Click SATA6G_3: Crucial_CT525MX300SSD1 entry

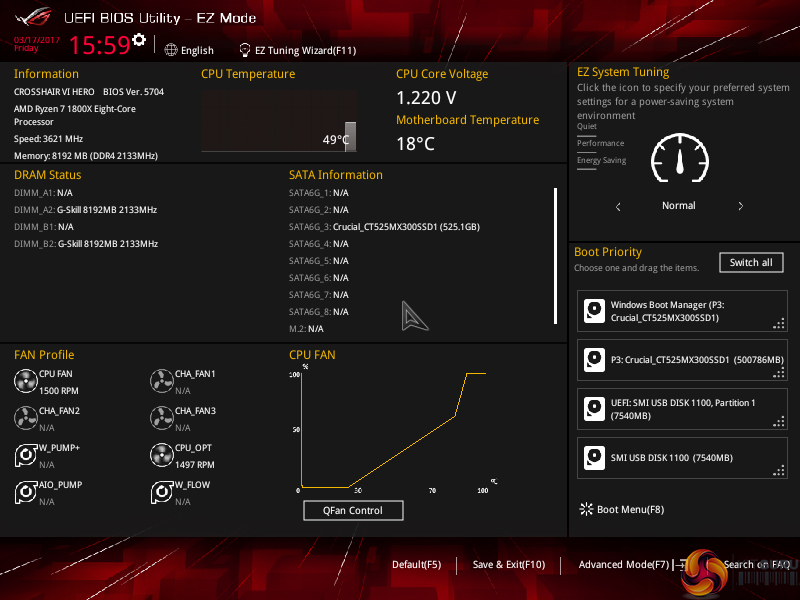[x=384, y=227]
